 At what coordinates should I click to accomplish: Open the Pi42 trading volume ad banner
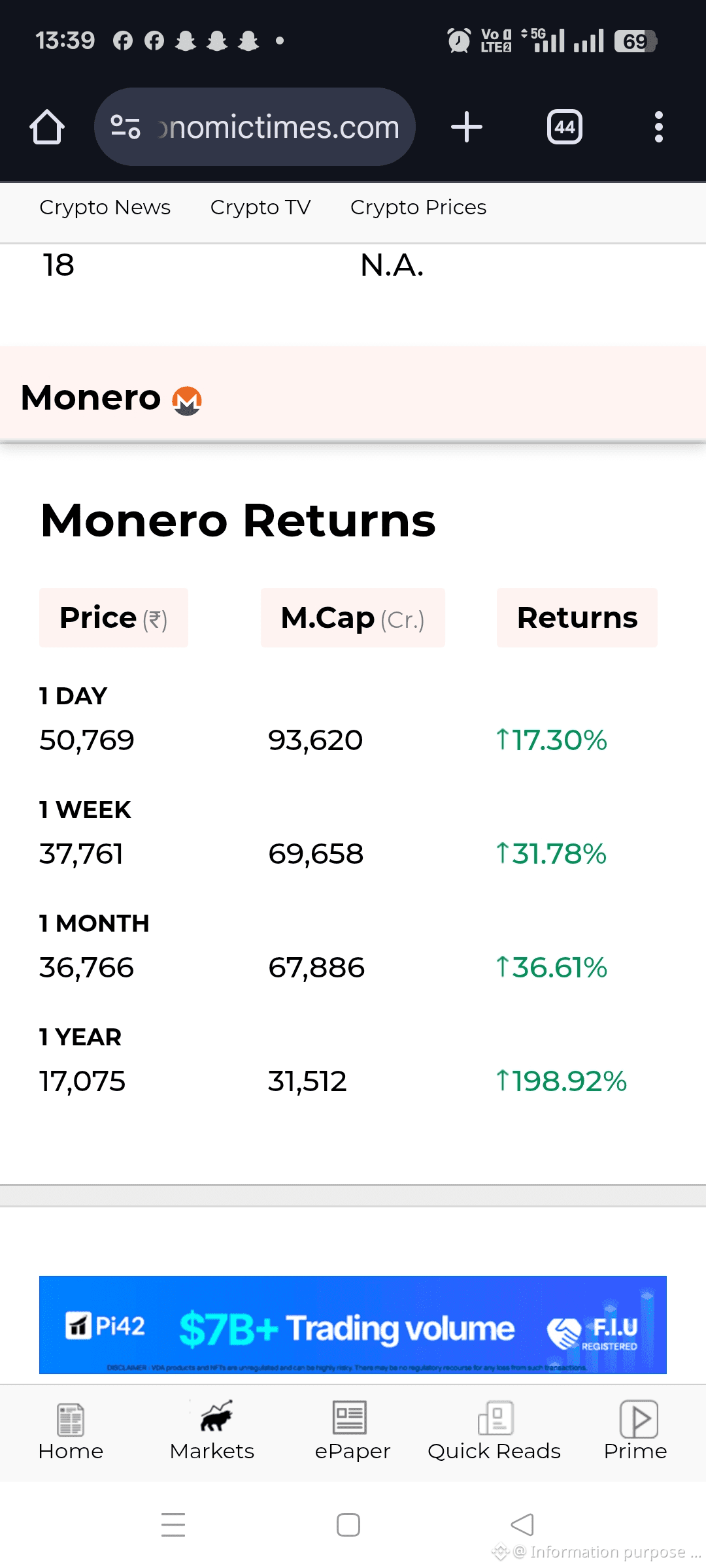353,1324
